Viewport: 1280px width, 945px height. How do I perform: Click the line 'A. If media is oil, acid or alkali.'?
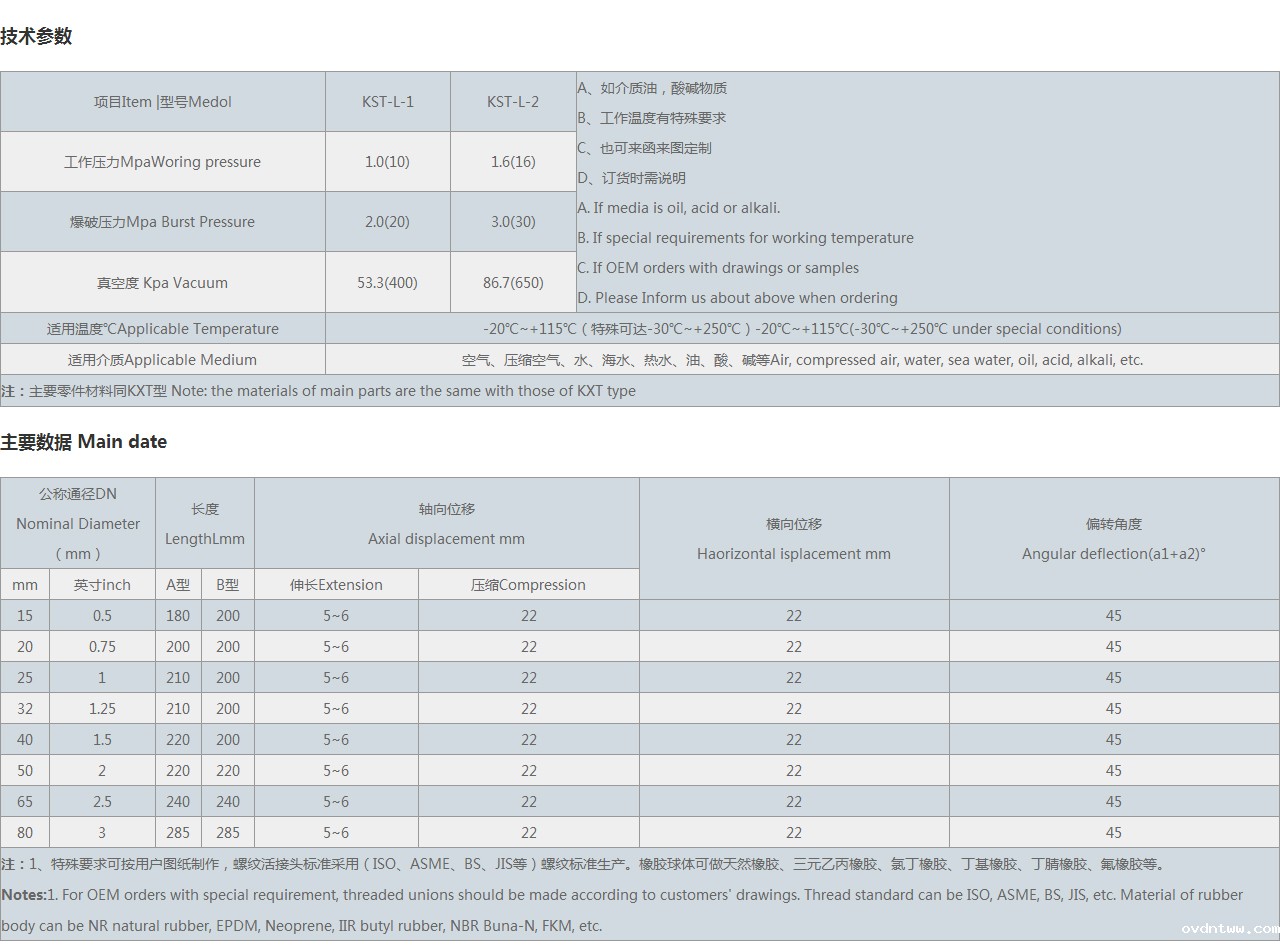(679, 208)
